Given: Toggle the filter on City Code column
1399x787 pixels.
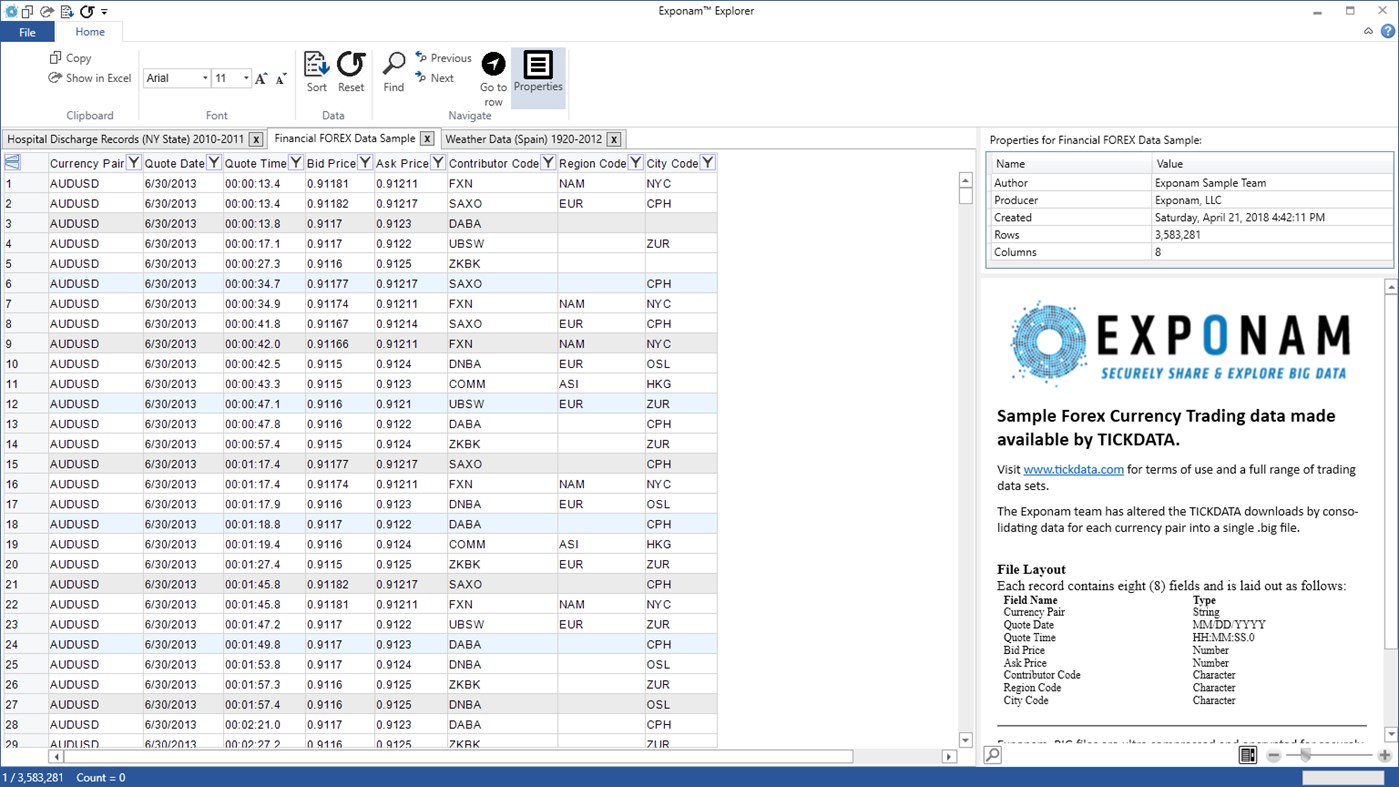Looking at the screenshot, I should (x=707, y=161).
